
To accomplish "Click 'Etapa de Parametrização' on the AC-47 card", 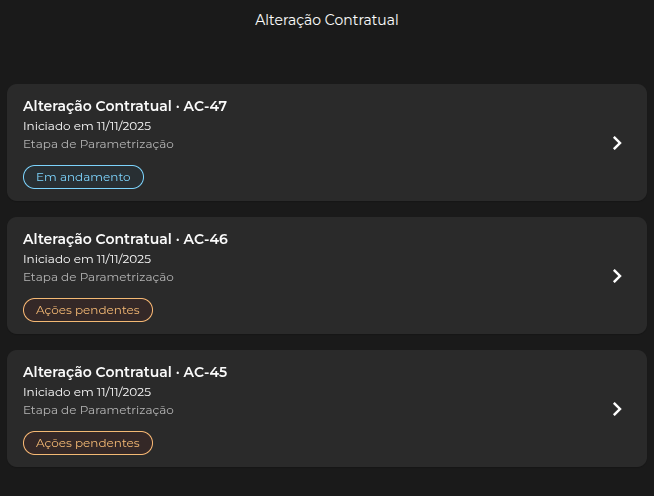I will (98, 144).
